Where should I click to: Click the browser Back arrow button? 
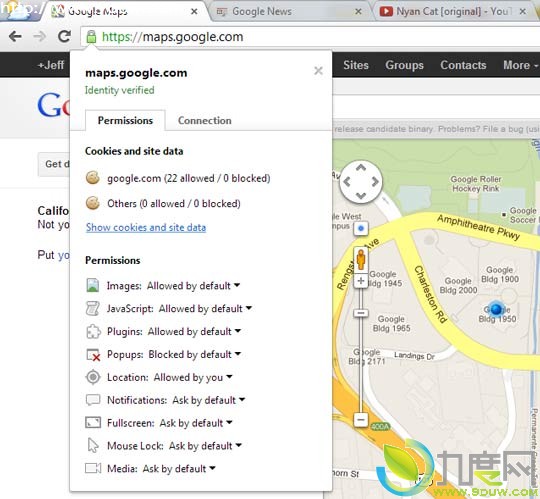pyautogui.click(x=15, y=37)
